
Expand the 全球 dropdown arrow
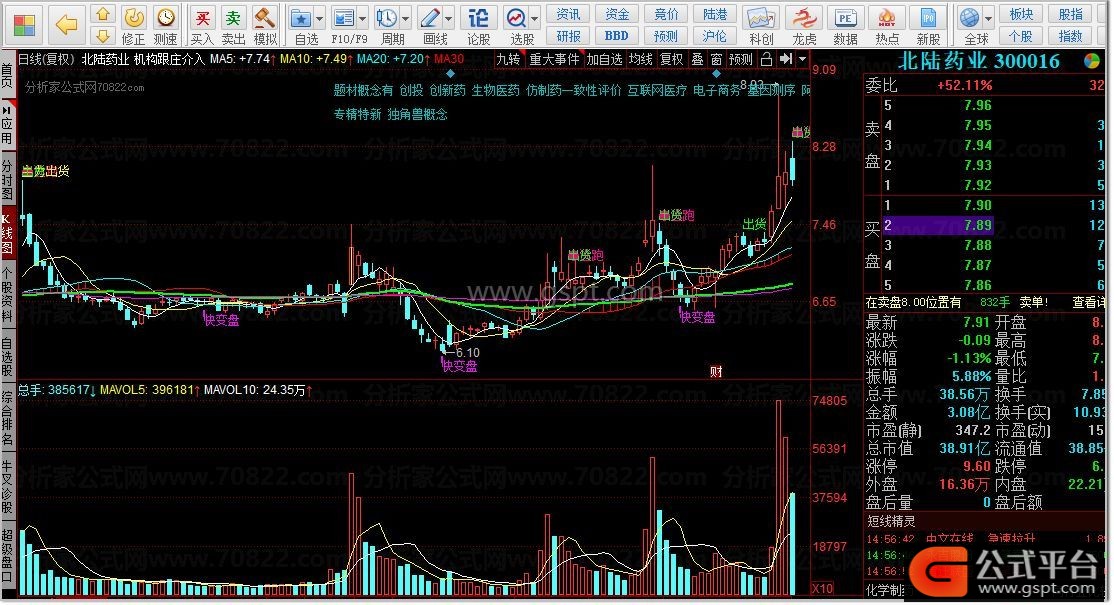[988, 18]
